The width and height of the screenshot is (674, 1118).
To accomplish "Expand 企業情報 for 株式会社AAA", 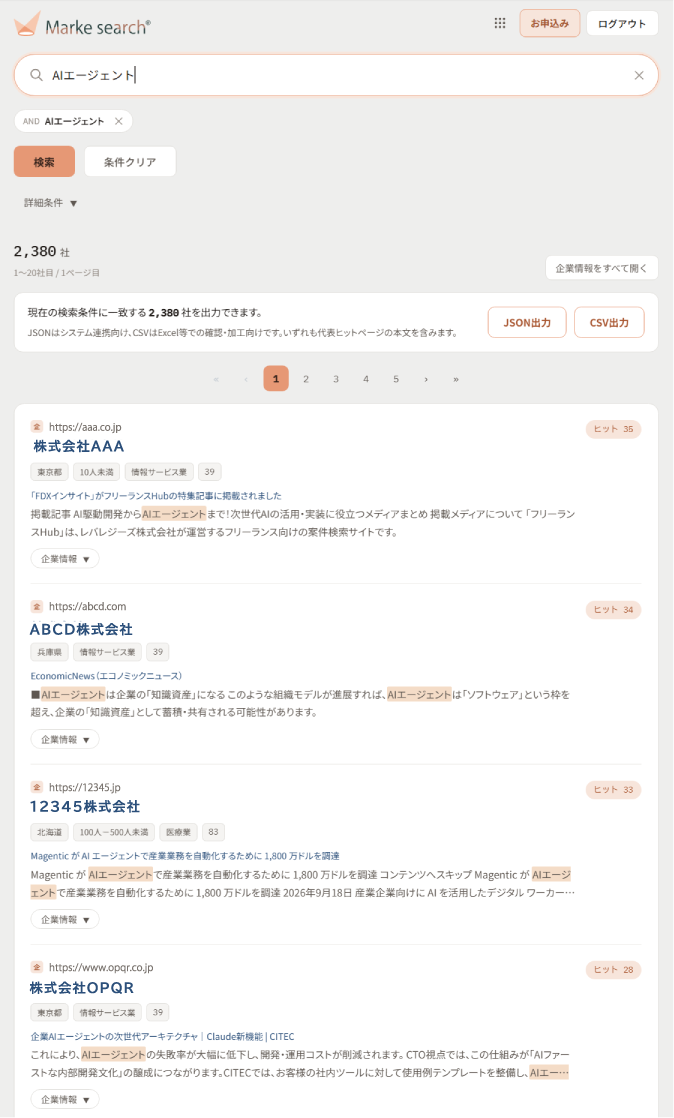I will tap(65, 559).
